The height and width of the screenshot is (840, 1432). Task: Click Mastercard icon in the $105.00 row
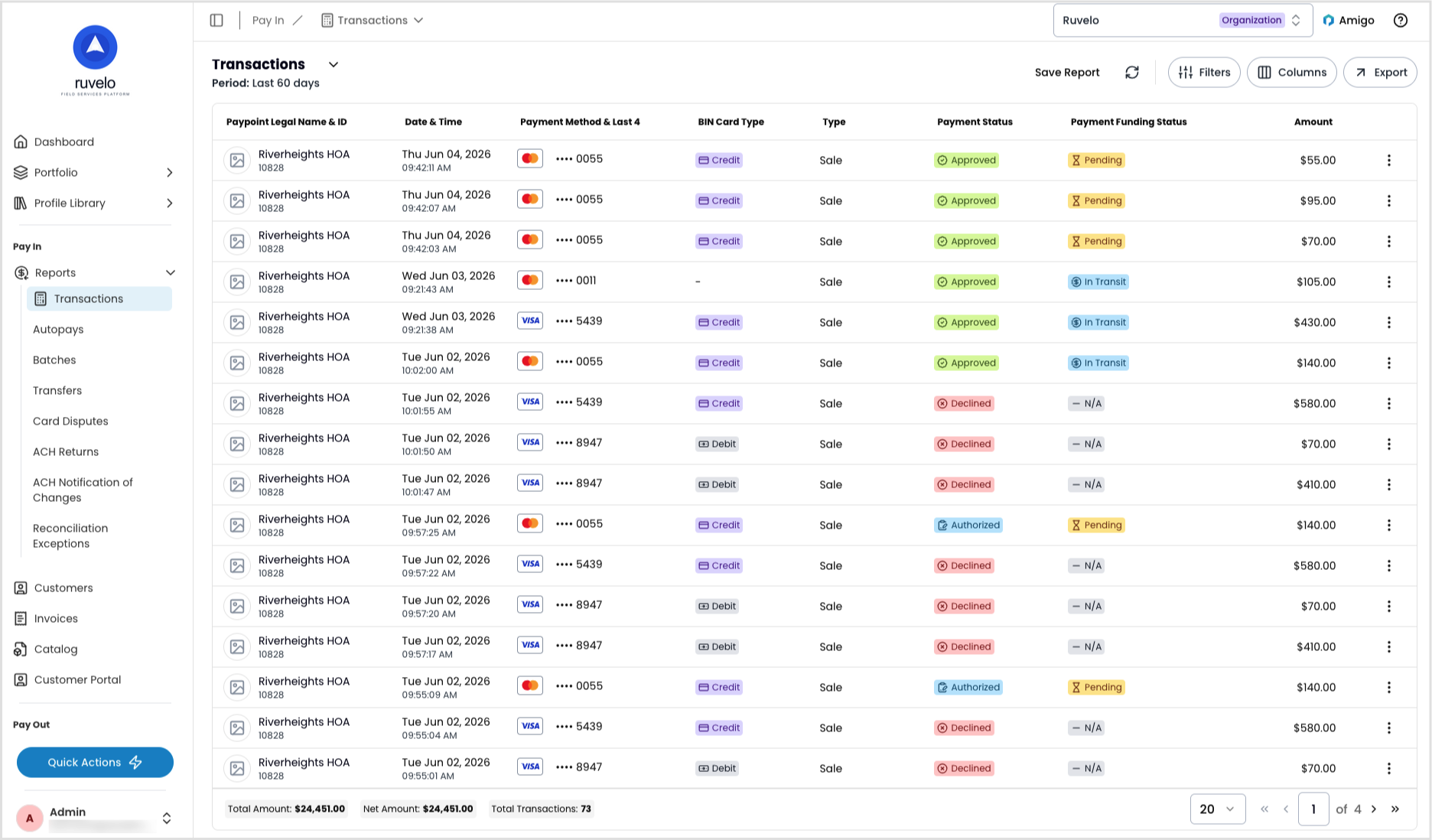tap(530, 280)
